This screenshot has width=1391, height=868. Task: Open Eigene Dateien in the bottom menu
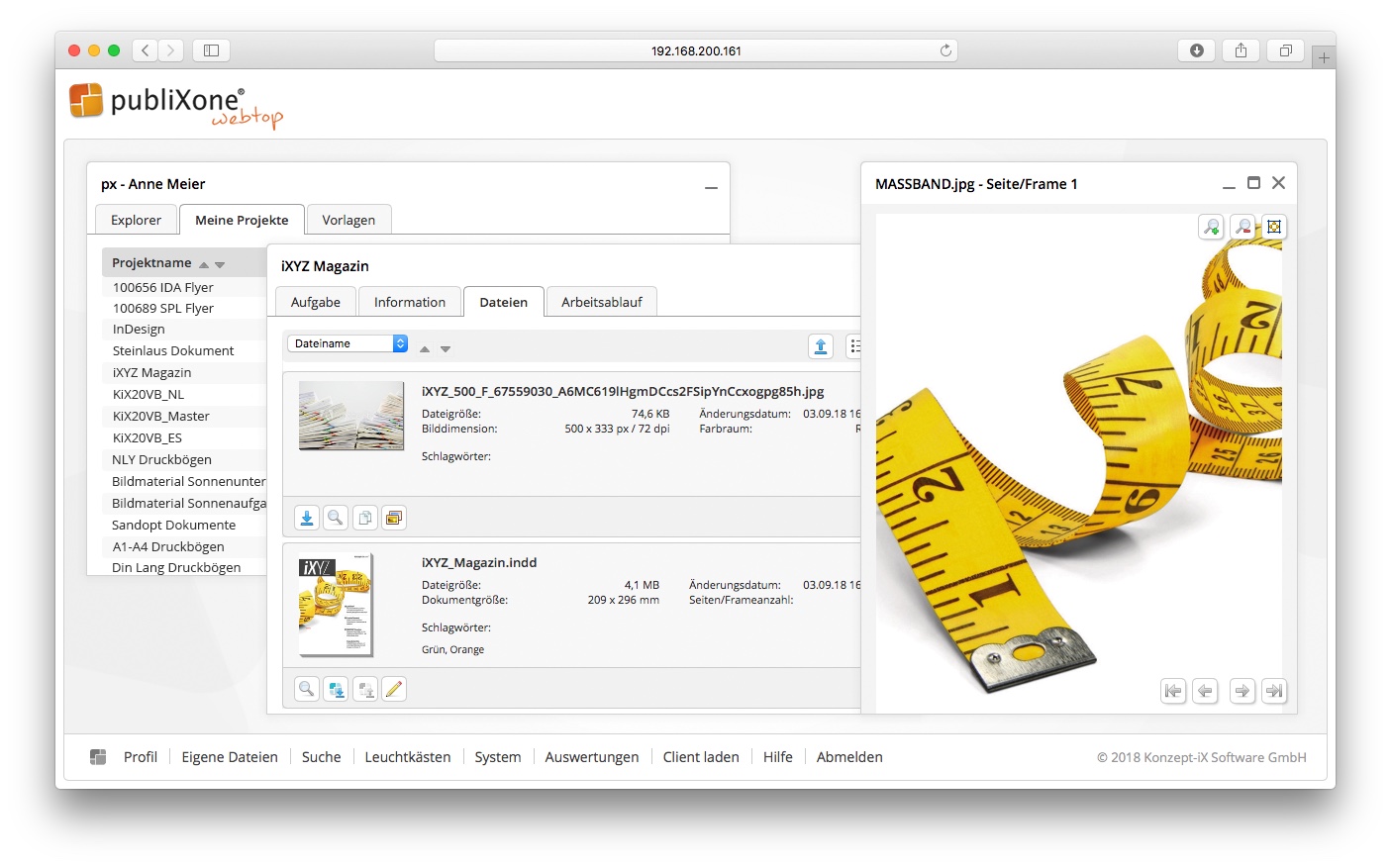click(230, 757)
